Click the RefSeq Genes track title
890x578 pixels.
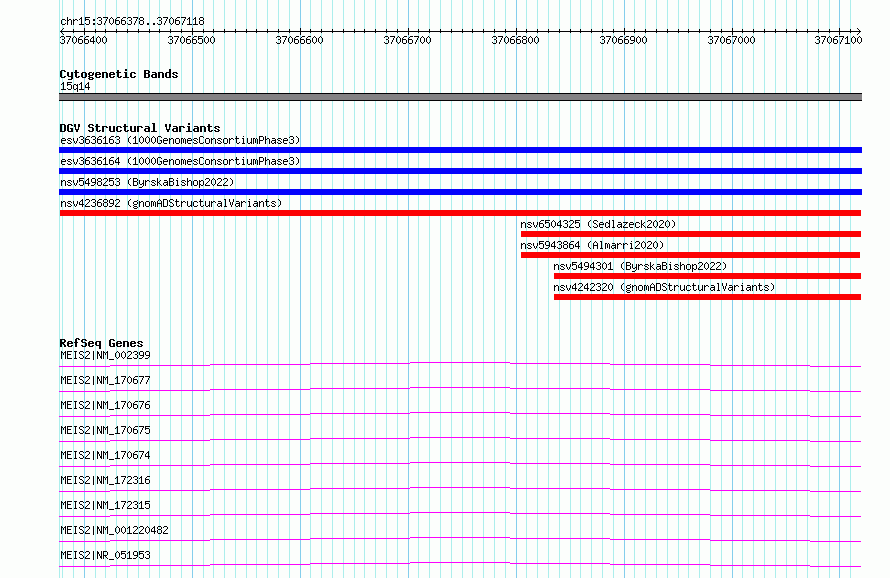101,343
